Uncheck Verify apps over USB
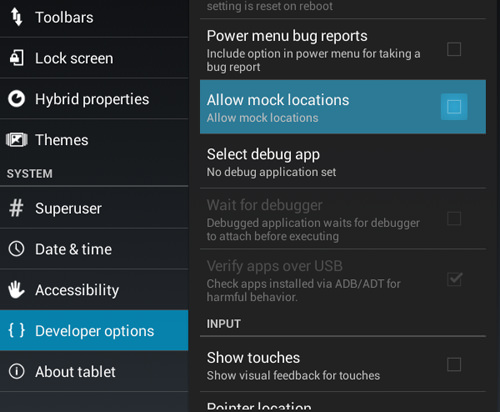This screenshot has width=500, height=412. pos(454,279)
